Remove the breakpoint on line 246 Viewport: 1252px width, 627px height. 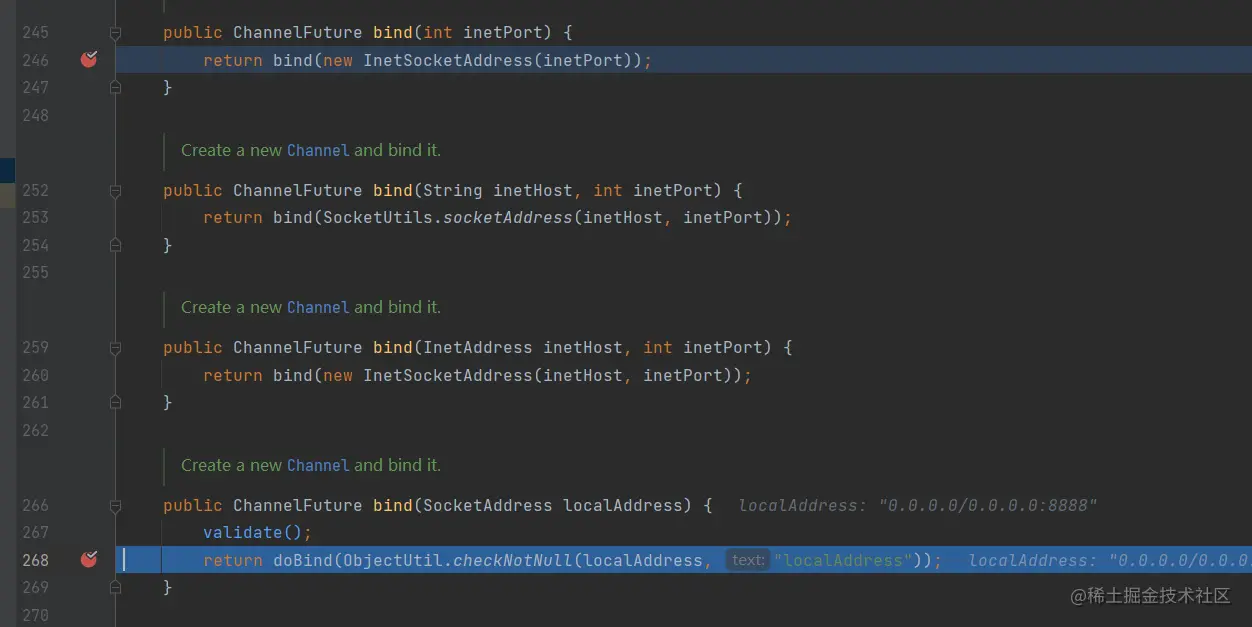click(x=89, y=60)
